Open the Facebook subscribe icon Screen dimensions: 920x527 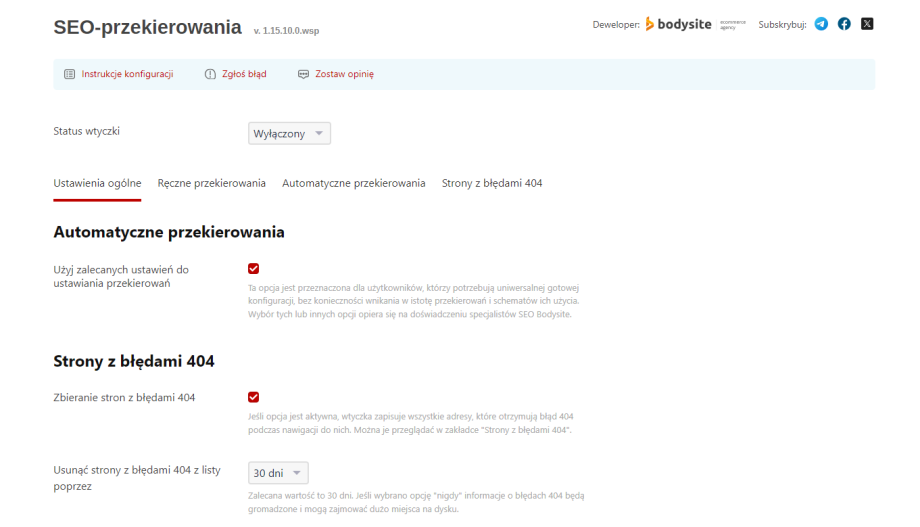844,24
